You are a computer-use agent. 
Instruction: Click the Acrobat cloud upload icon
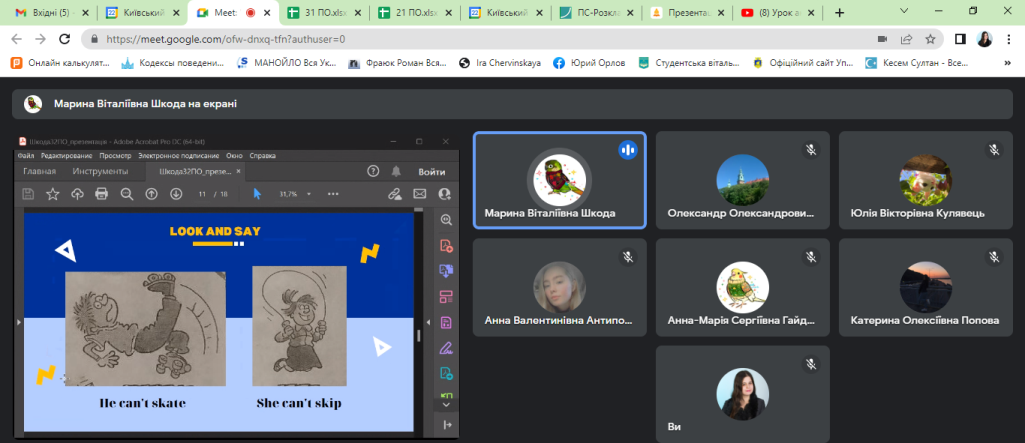77,193
